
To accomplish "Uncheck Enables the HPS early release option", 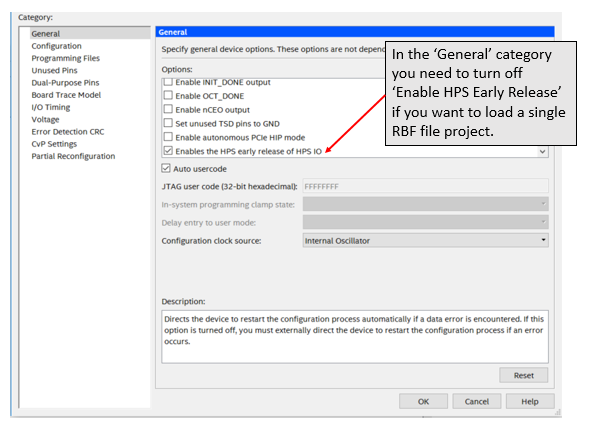I will coord(168,151).
